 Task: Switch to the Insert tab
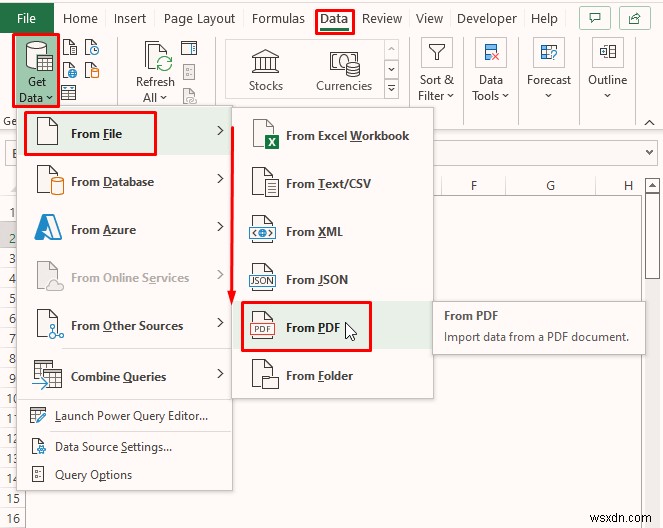click(x=130, y=19)
